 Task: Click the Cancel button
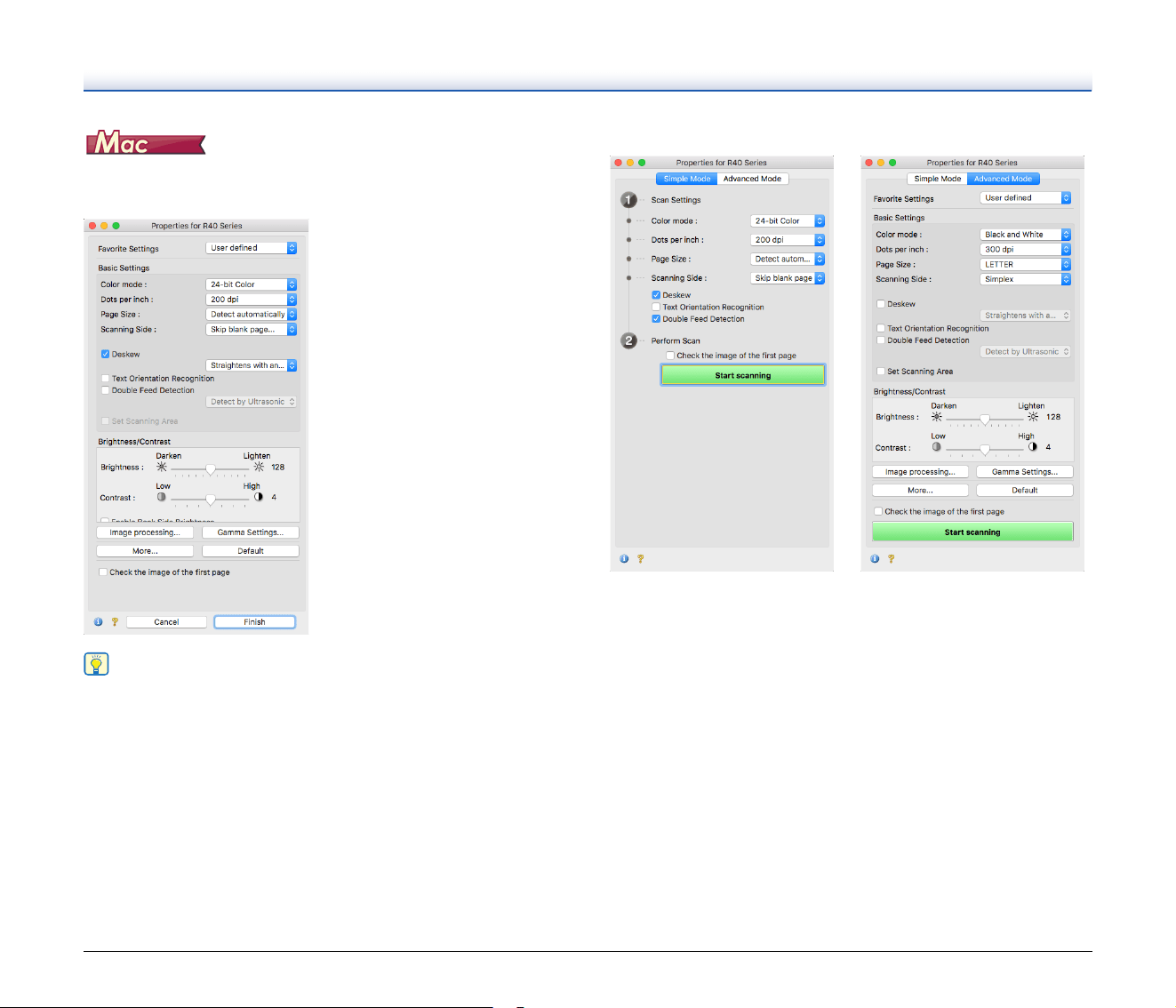click(166, 622)
